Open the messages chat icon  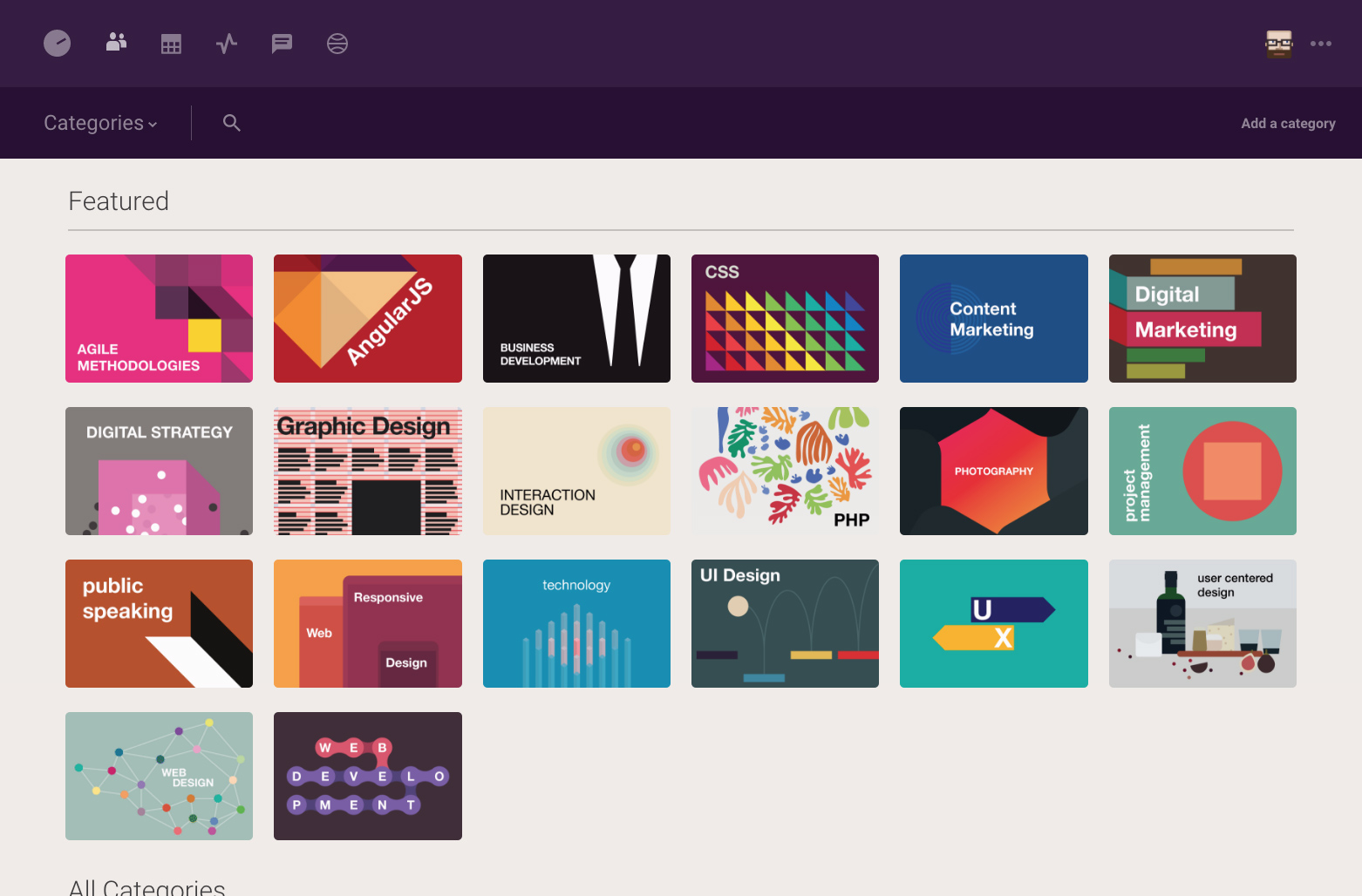(x=282, y=44)
